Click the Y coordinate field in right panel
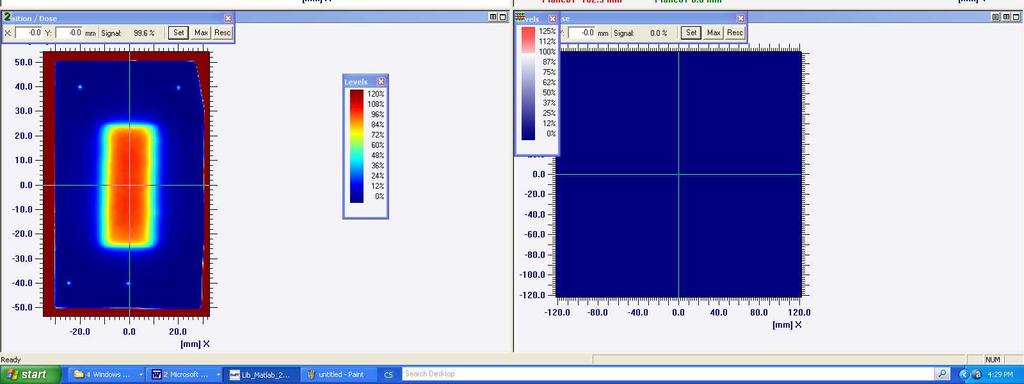 pyautogui.click(x=582, y=33)
